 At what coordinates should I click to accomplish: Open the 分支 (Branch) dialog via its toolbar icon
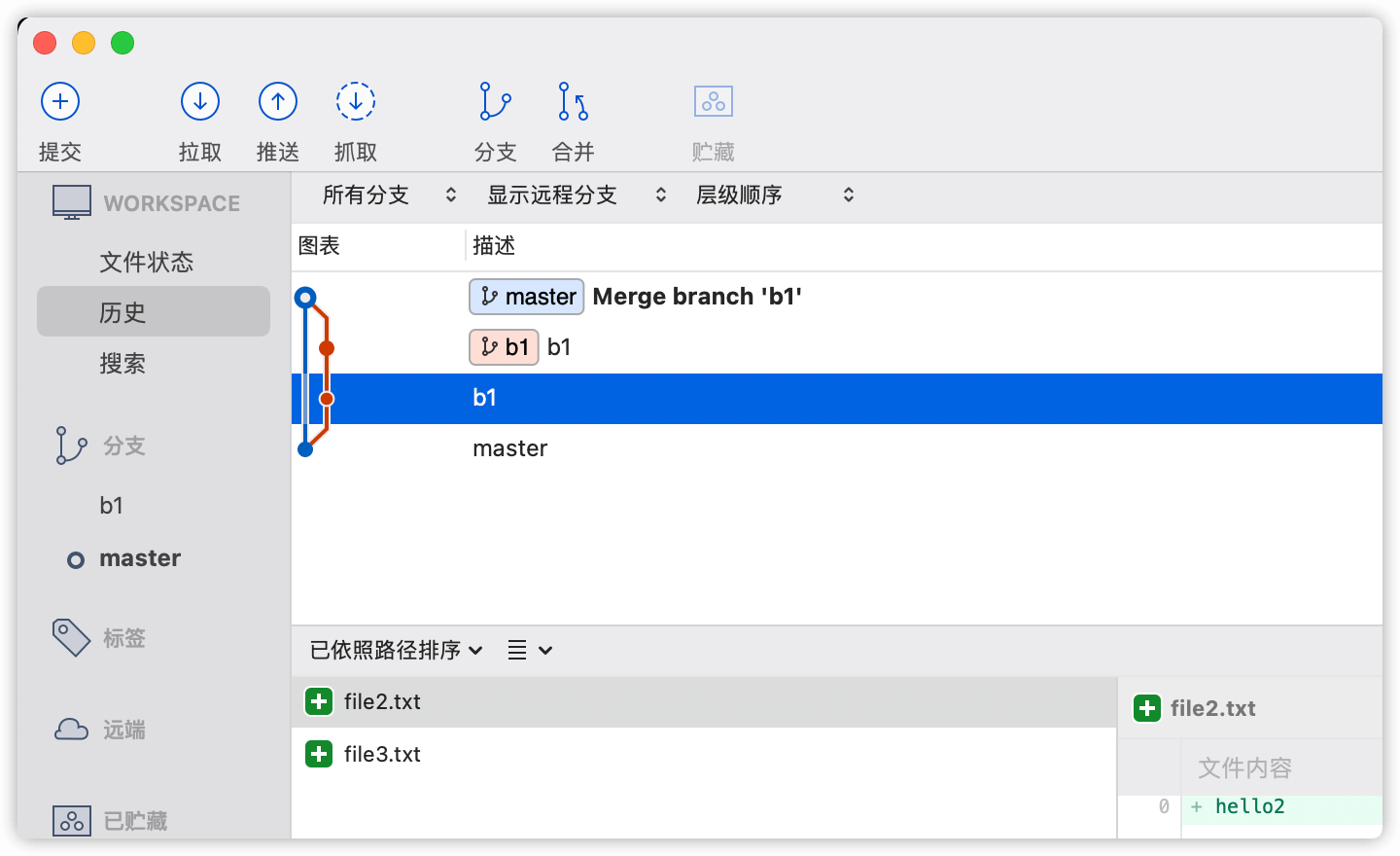494,101
